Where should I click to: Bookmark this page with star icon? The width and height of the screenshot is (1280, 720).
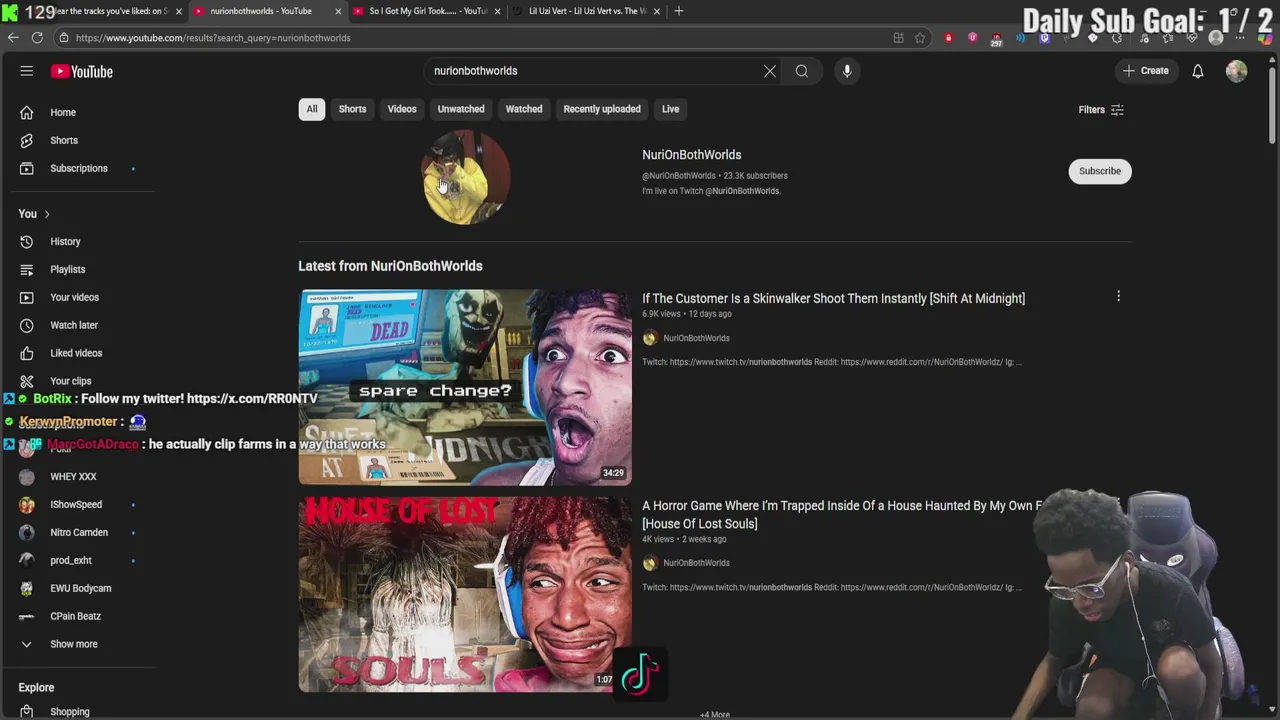(920, 38)
